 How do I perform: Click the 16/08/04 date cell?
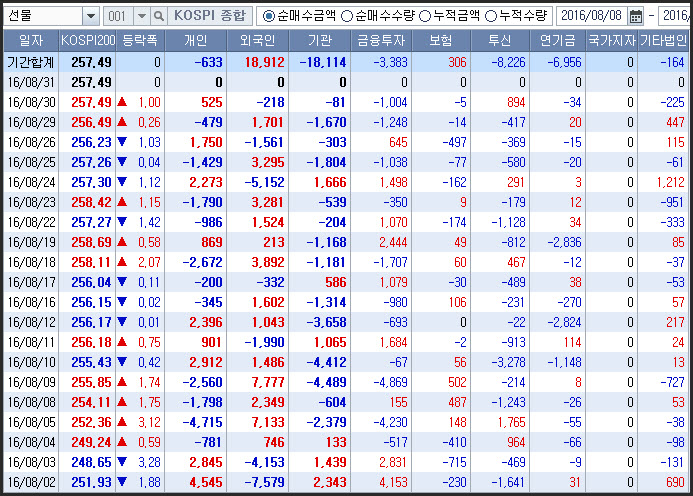[x=31, y=442]
